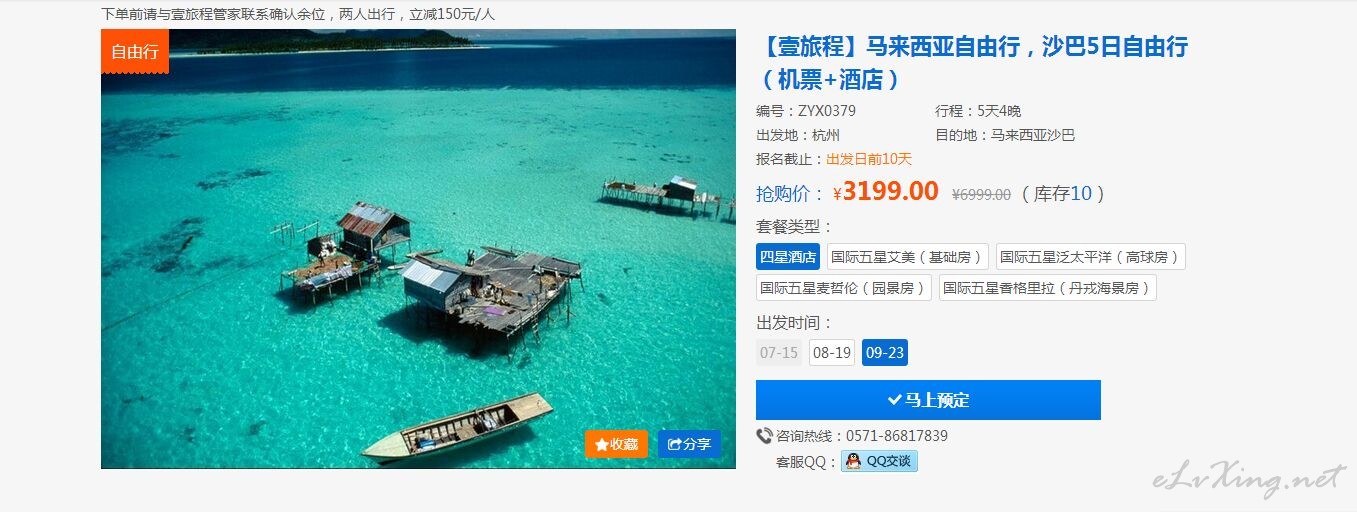Click the checkmark icon on the 马上预定 button
This screenshot has width=1357, height=512.
click(x=894, y=400)
